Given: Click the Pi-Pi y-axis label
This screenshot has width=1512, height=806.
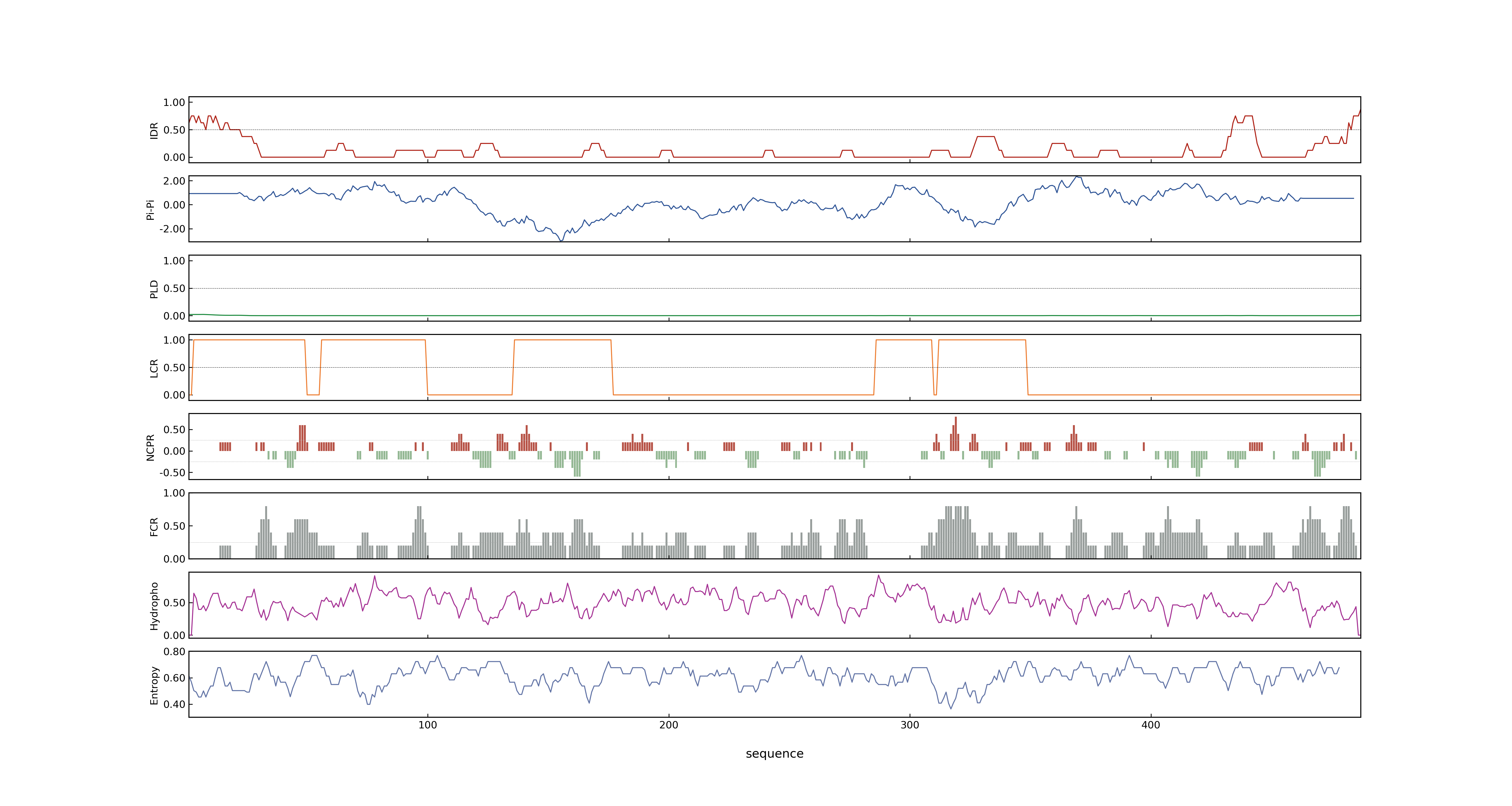Looking at the screenshot, I should [x=150, y=209].
